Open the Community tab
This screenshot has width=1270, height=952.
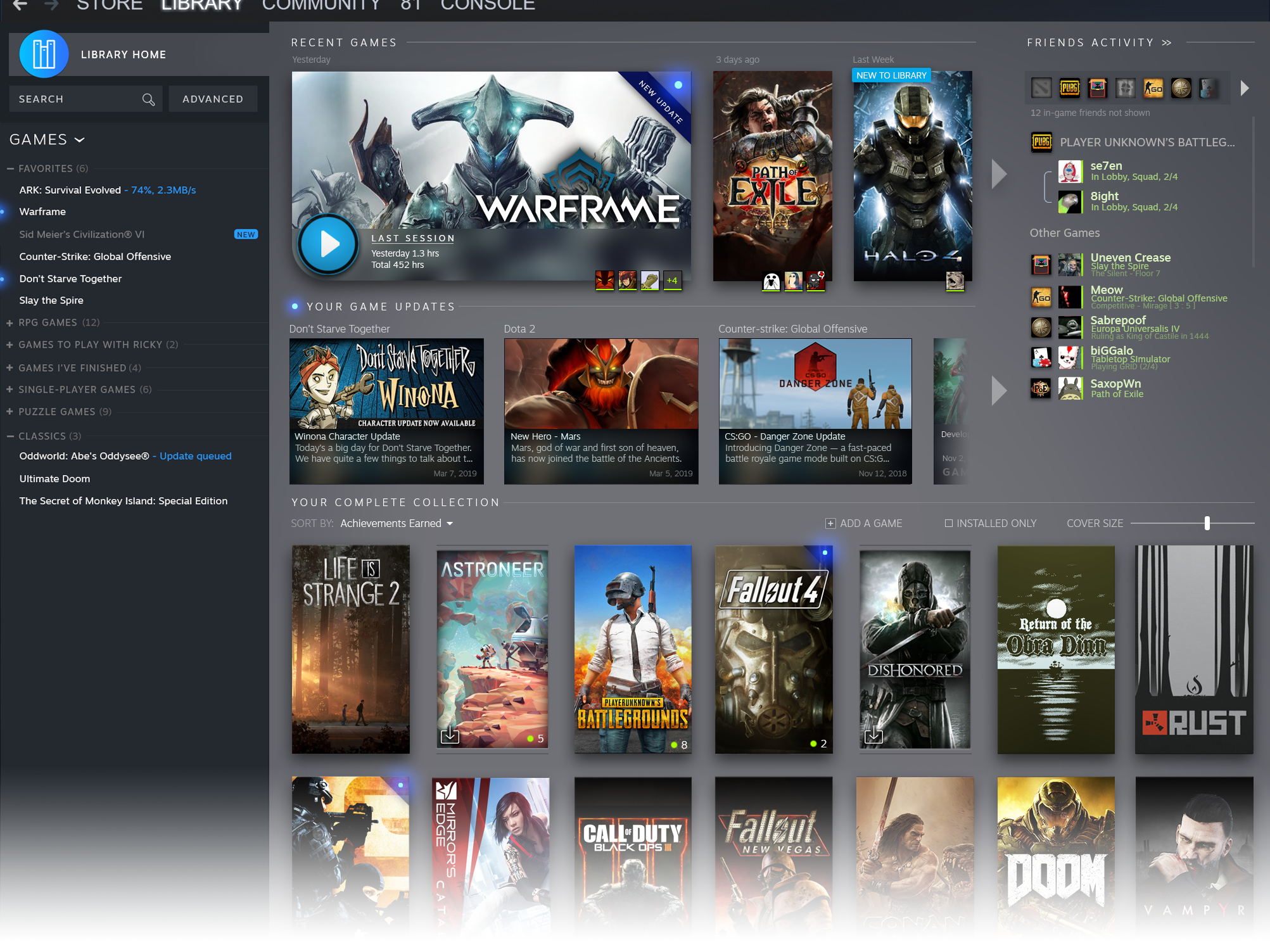tap(321, 6)
